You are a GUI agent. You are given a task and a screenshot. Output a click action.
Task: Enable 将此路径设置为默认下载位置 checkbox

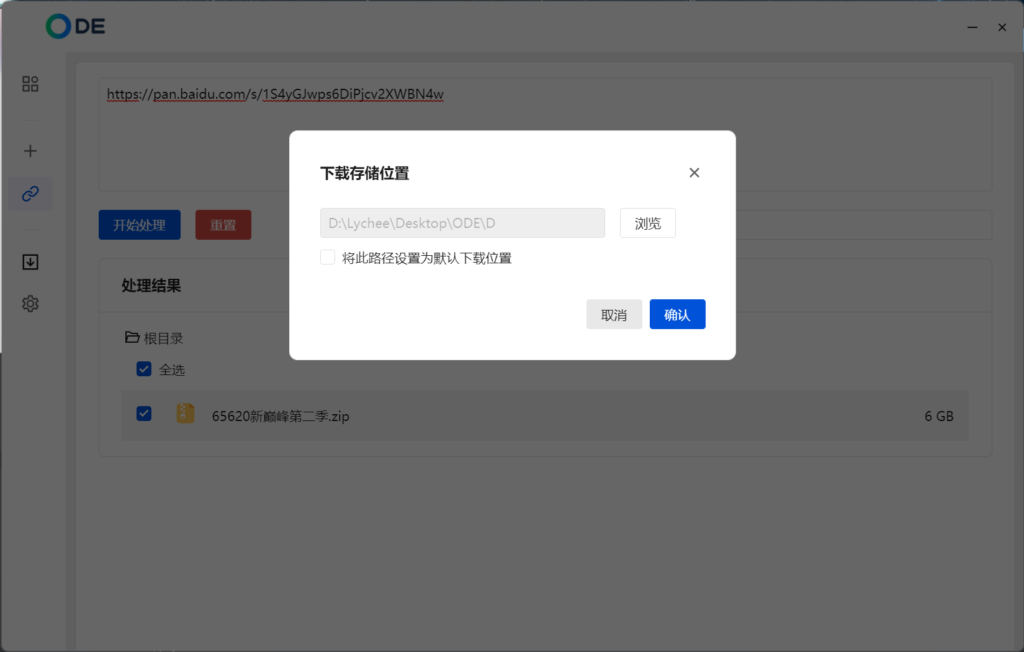tap(328, 258)
